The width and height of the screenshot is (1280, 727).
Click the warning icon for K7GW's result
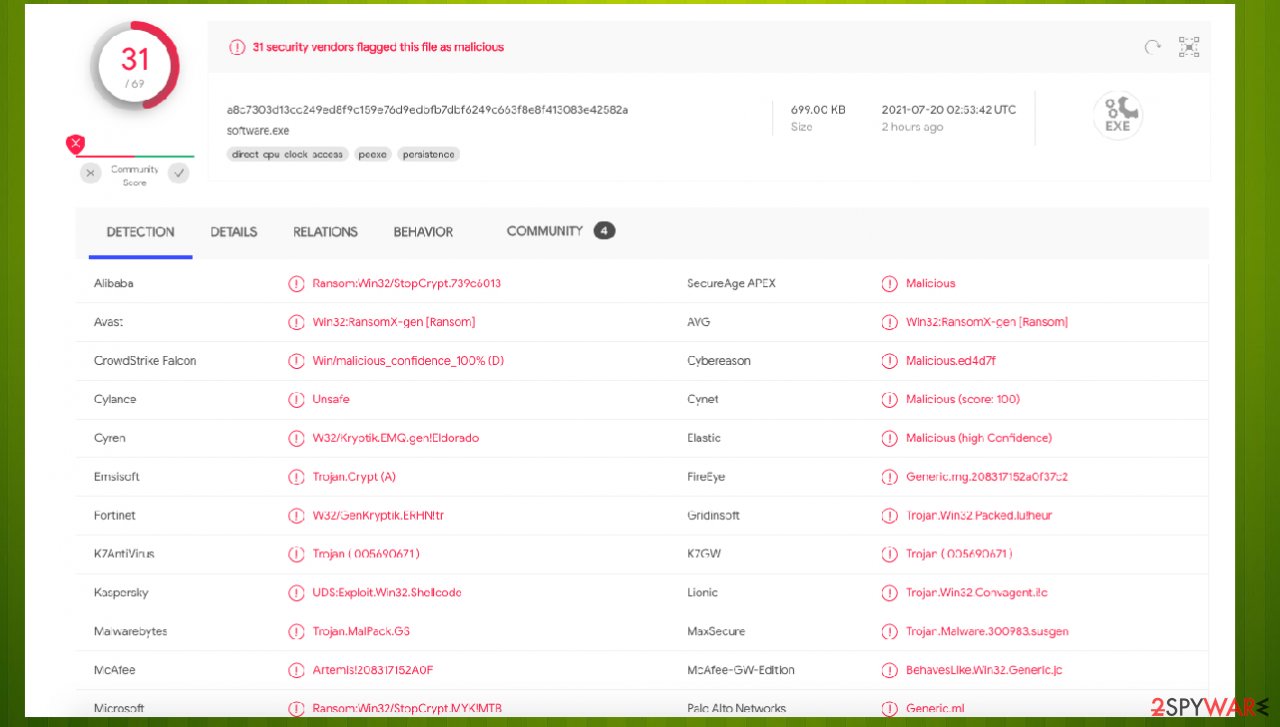pos(889,554)
